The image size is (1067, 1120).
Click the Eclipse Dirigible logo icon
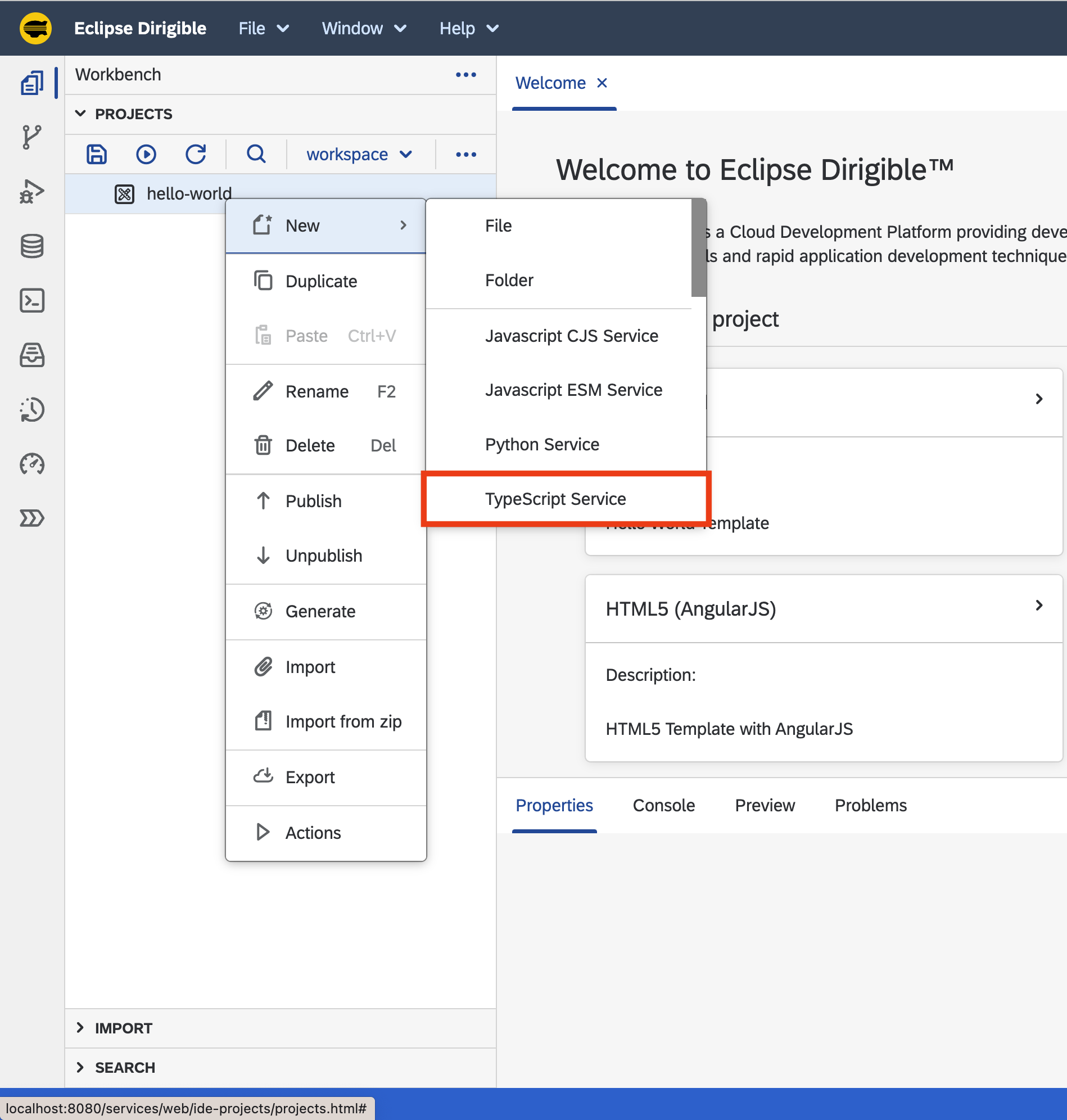[35, 28]
